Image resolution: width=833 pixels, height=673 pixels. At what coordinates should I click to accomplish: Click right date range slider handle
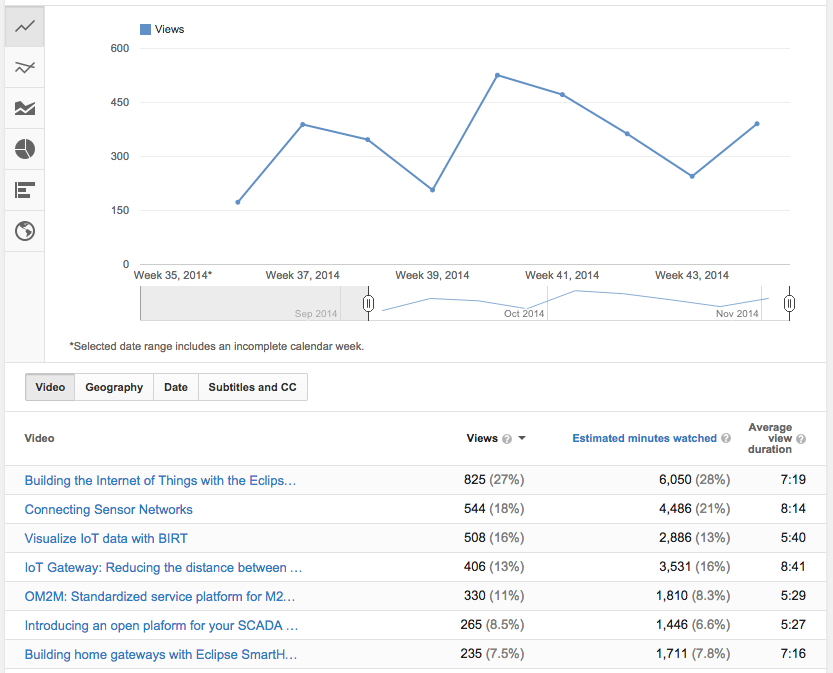[x=789, y=303]
